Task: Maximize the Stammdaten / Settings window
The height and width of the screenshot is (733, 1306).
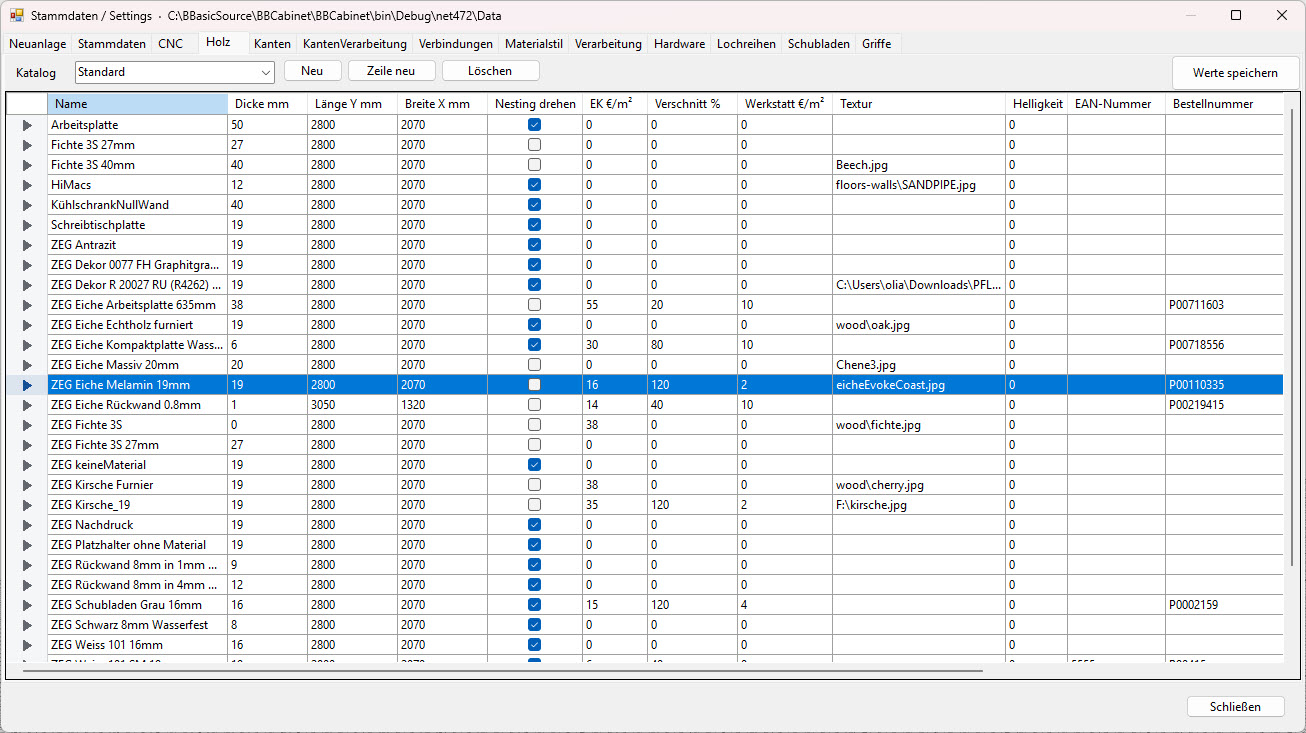Action: 1236,15
